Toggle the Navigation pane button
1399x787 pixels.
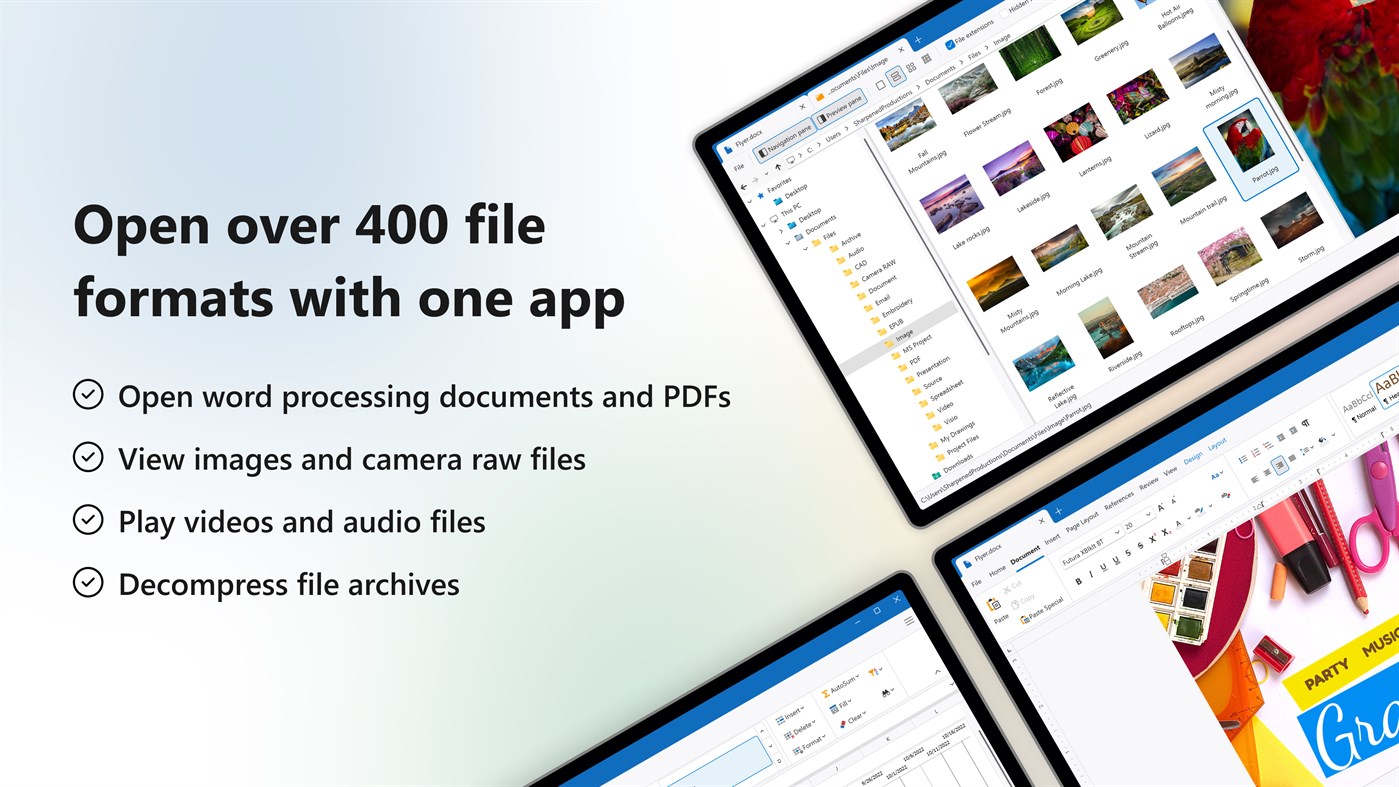785,140
